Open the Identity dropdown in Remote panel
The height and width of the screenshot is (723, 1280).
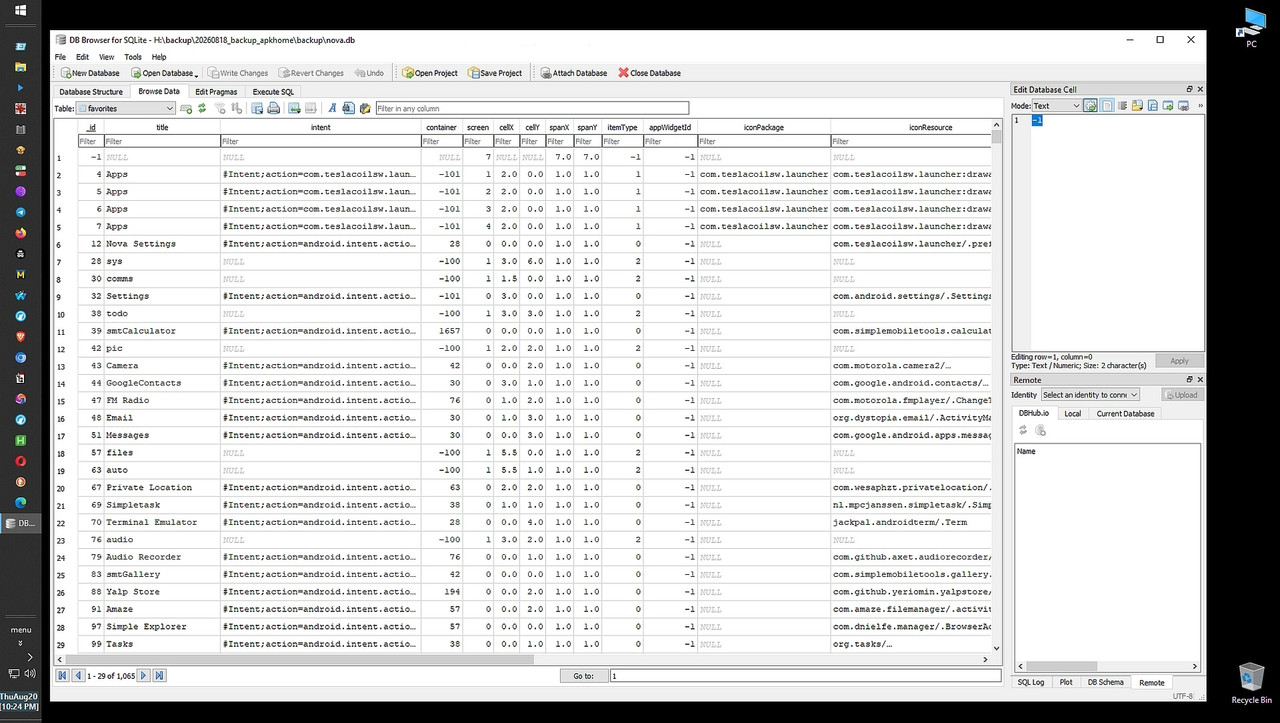point(1089,395)
